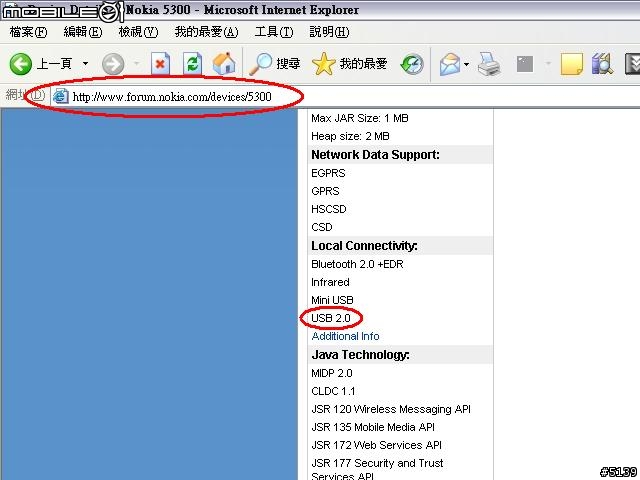This screenshot has height=480, width=640.
Task: Click the 'CLDC 1.1' entry
Action: [x=333, y=391]
